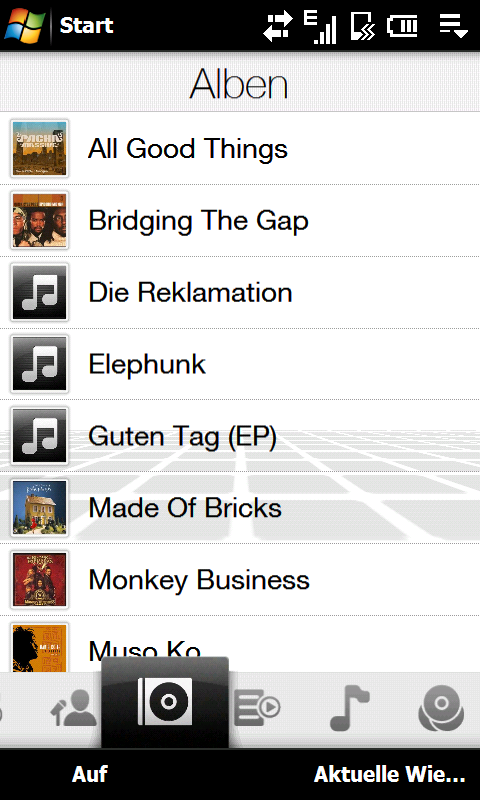Image resolution: width=480 pixels, height=800 pixels.
Task: Select the Bridging The Gap album cover
Action: click(40, 220)
